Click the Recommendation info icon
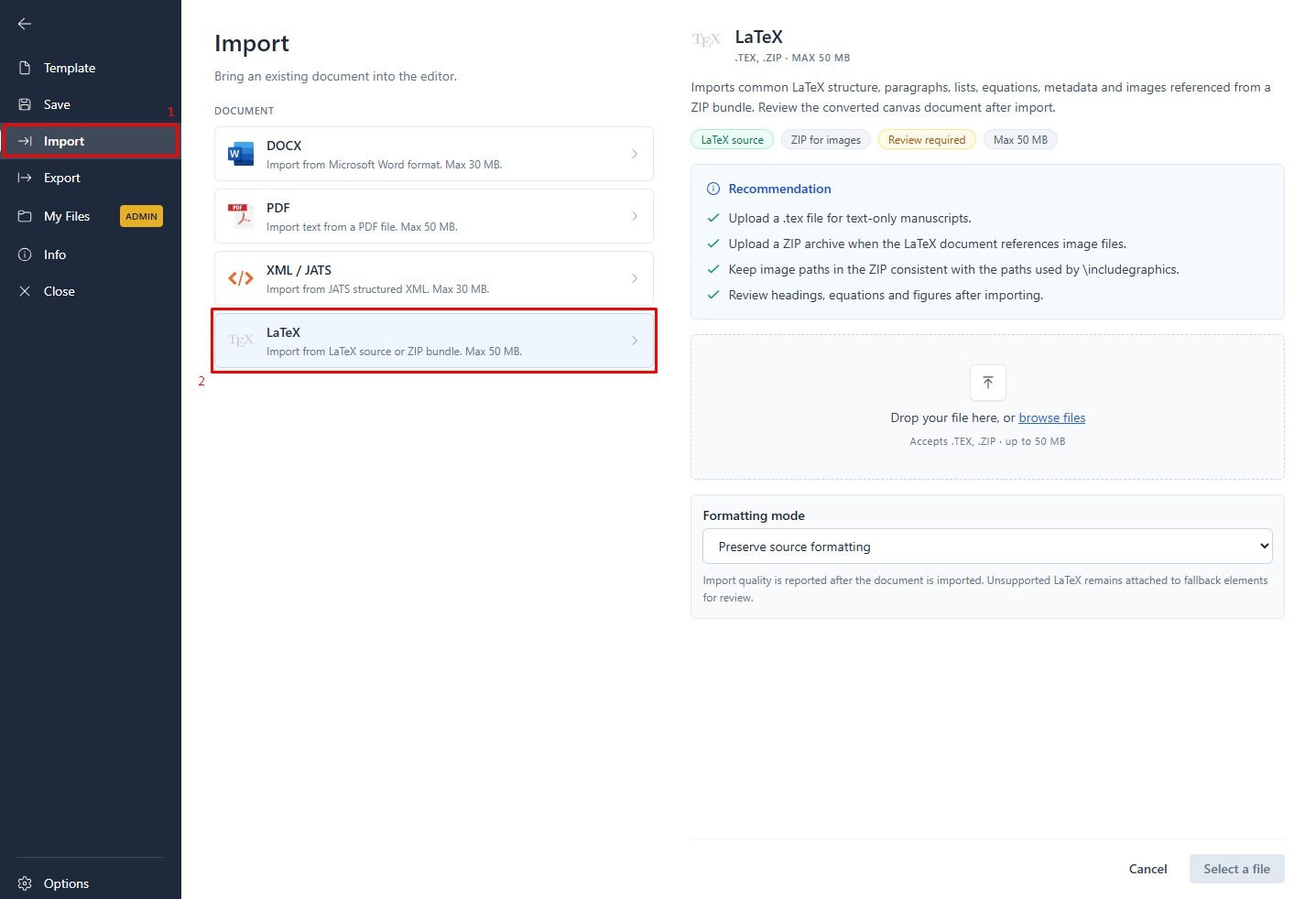Image resolution: width=1316 pixels, height=899 pixels. (x=713, y=189)
